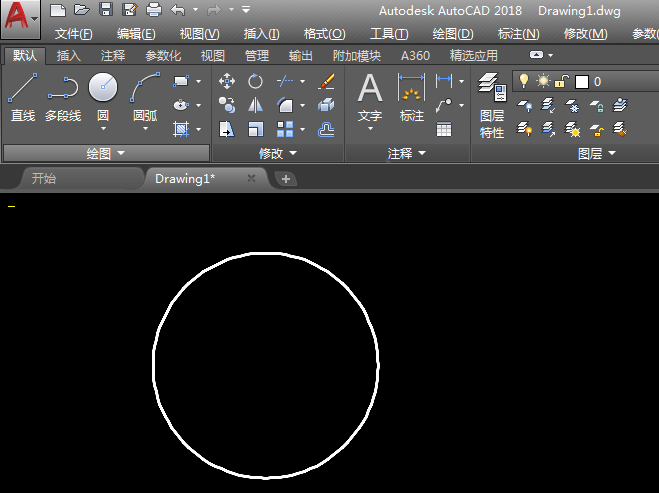Select the 直线 (Line) tool

click(x=22, y=97)
